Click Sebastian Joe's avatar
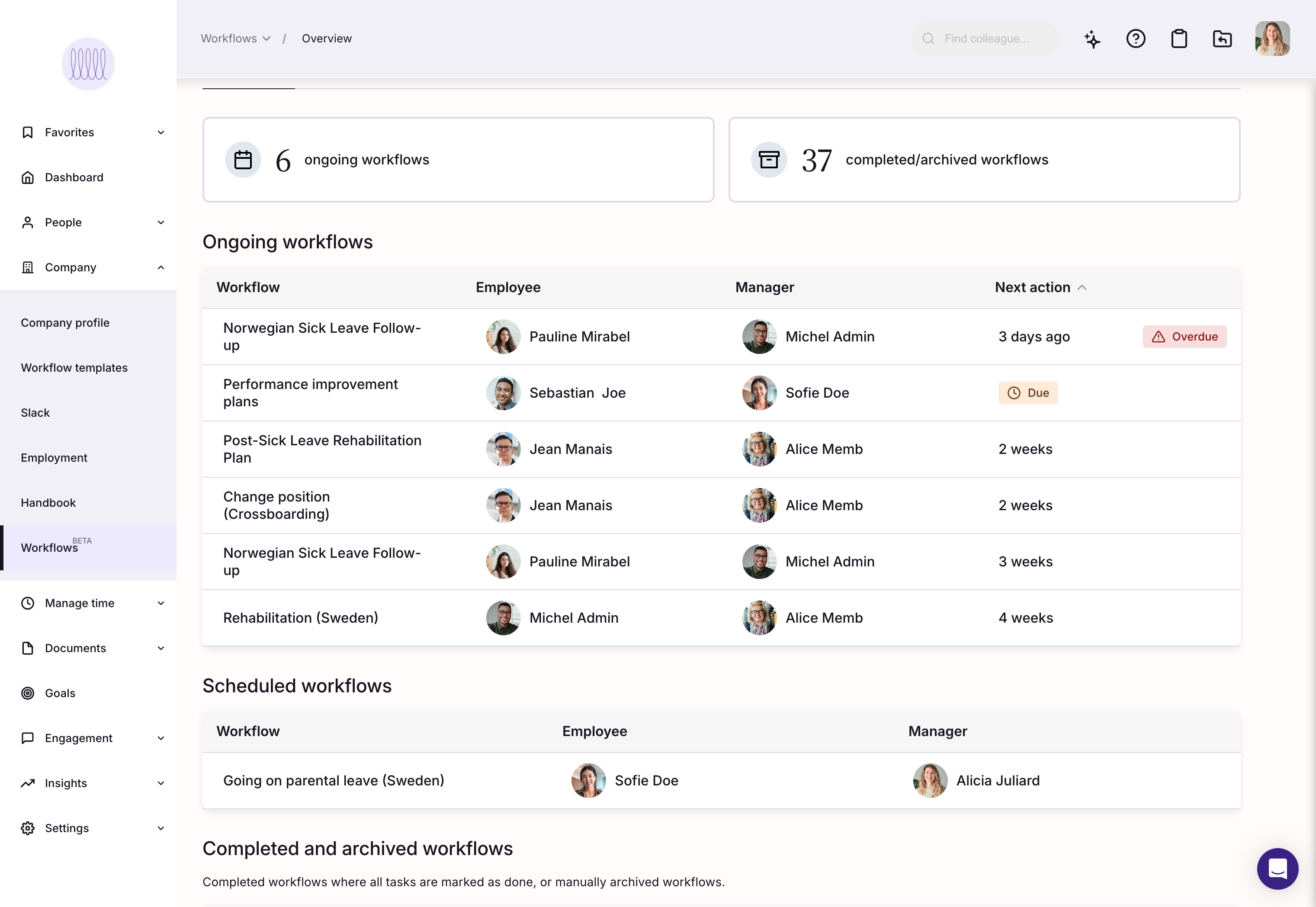Screen dimensions: 1316x907 pyautogui.click(x=503, y=392)
